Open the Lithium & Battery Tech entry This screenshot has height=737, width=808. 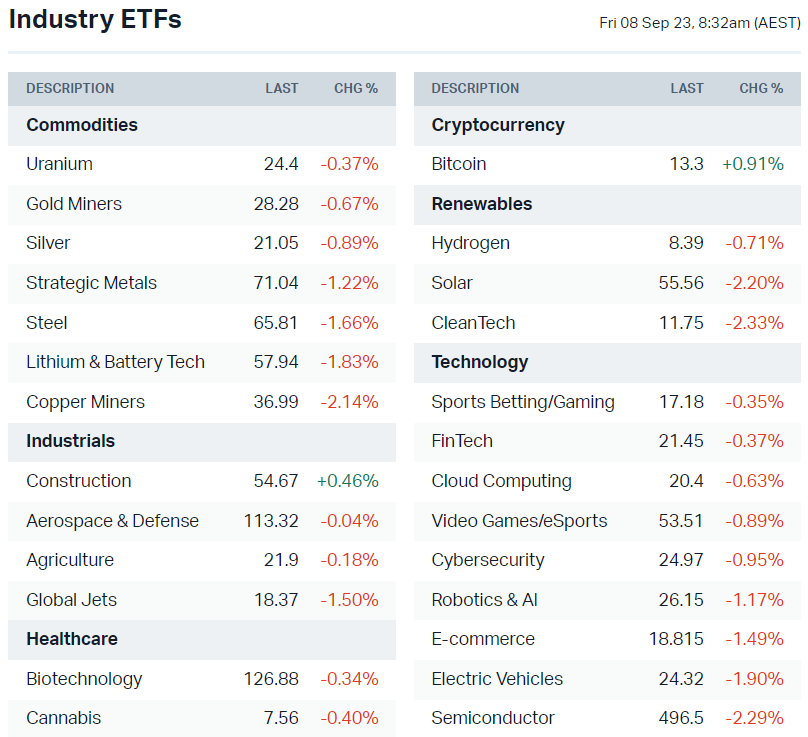tap(115, 362)
